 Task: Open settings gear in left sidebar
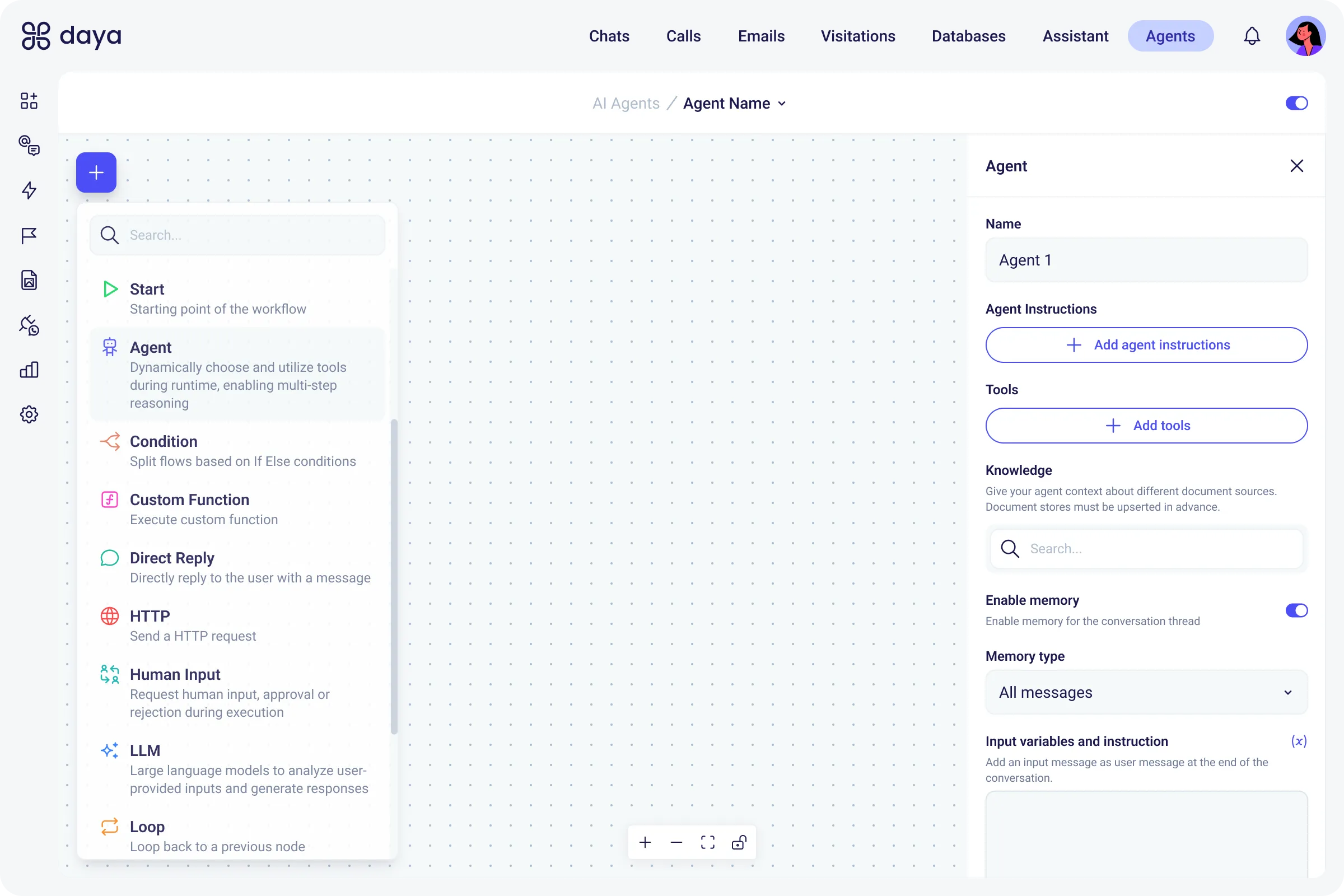pyautogui.click(x=29, y=414)
